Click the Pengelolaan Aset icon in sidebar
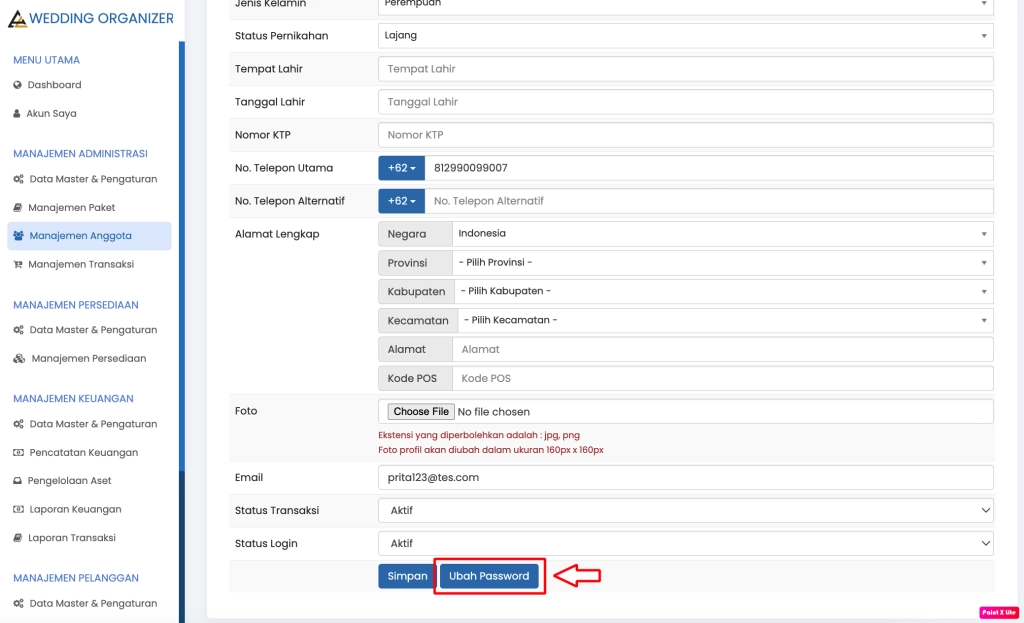The height and width of the screenshot is (623, 1024). click(x=20, y=480)
